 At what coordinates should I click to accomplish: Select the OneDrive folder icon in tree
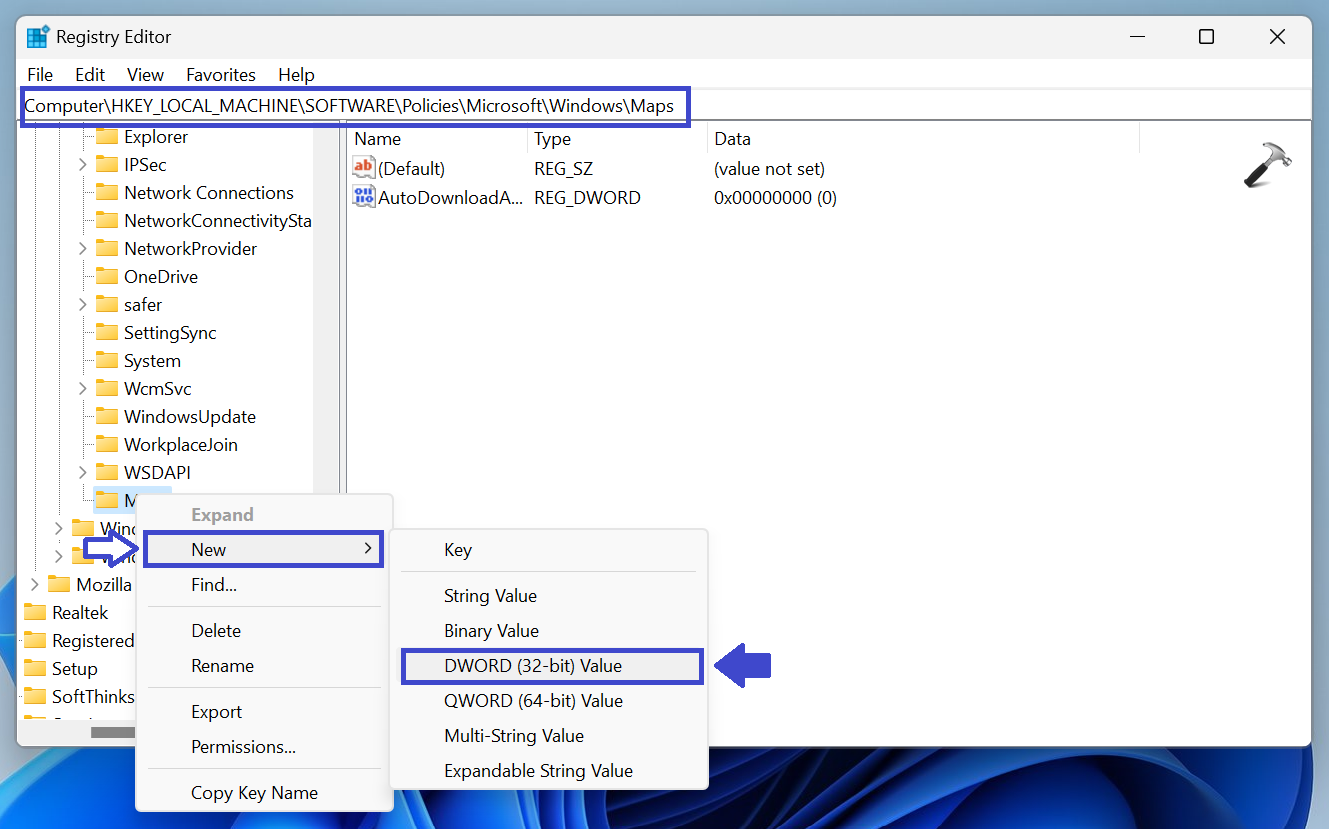(107, 277)
